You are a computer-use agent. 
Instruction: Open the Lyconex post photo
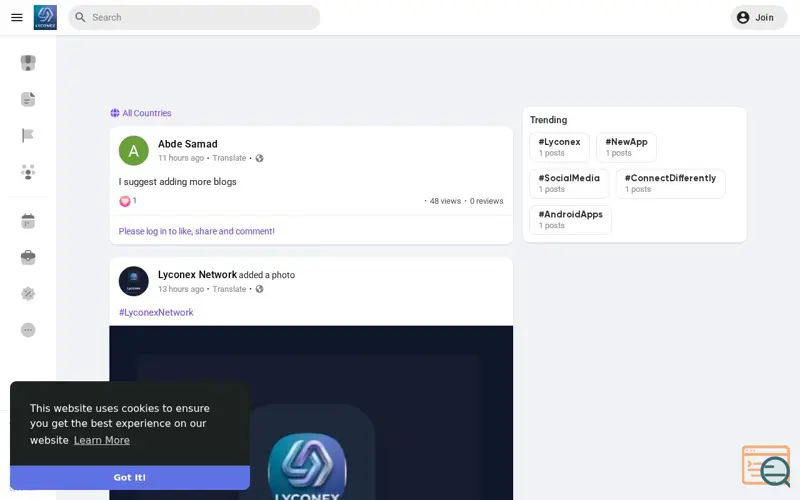311,412
